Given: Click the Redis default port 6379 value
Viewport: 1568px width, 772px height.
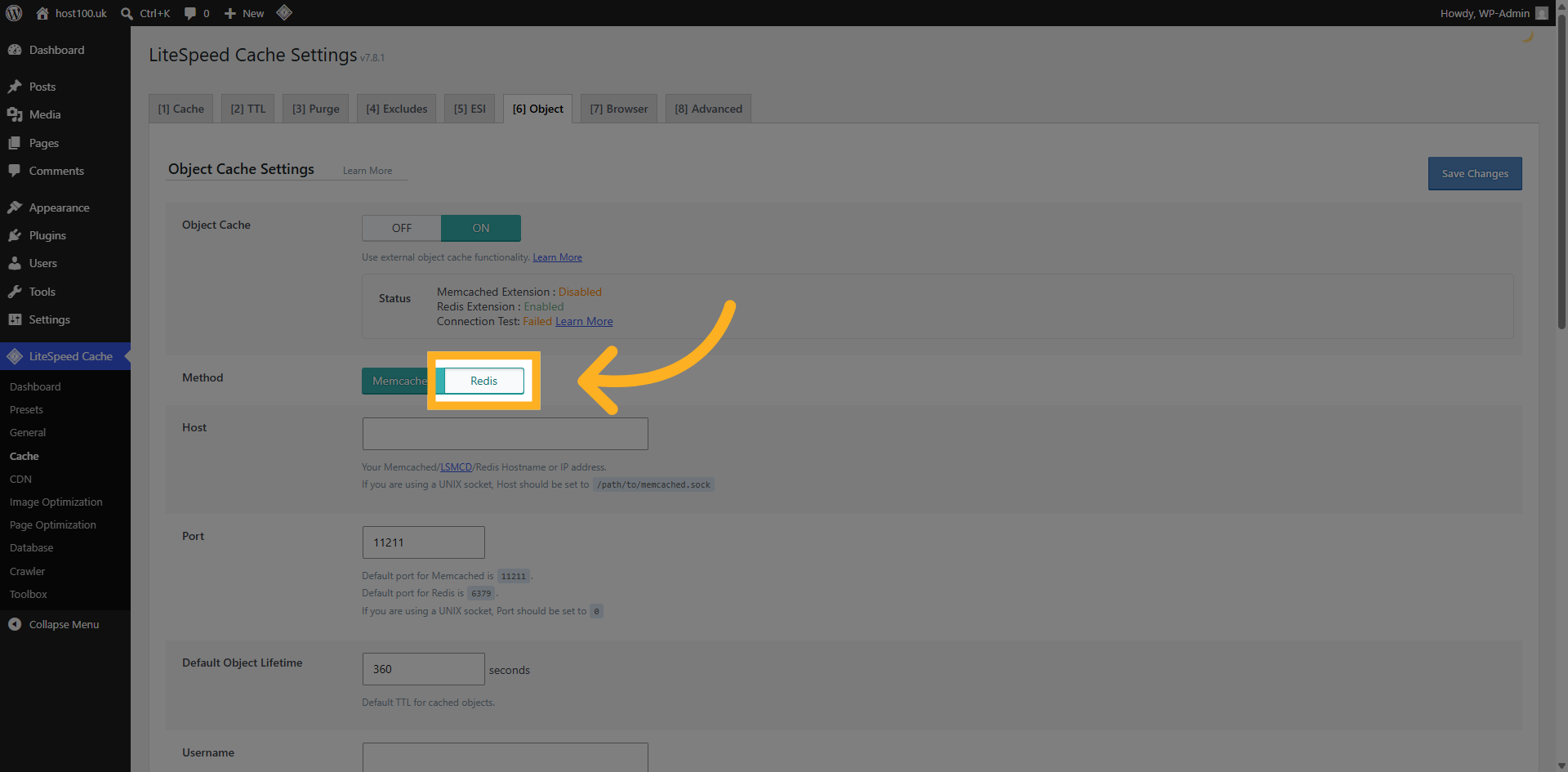Looking at the screenshot, I should [x=481, y=594].
